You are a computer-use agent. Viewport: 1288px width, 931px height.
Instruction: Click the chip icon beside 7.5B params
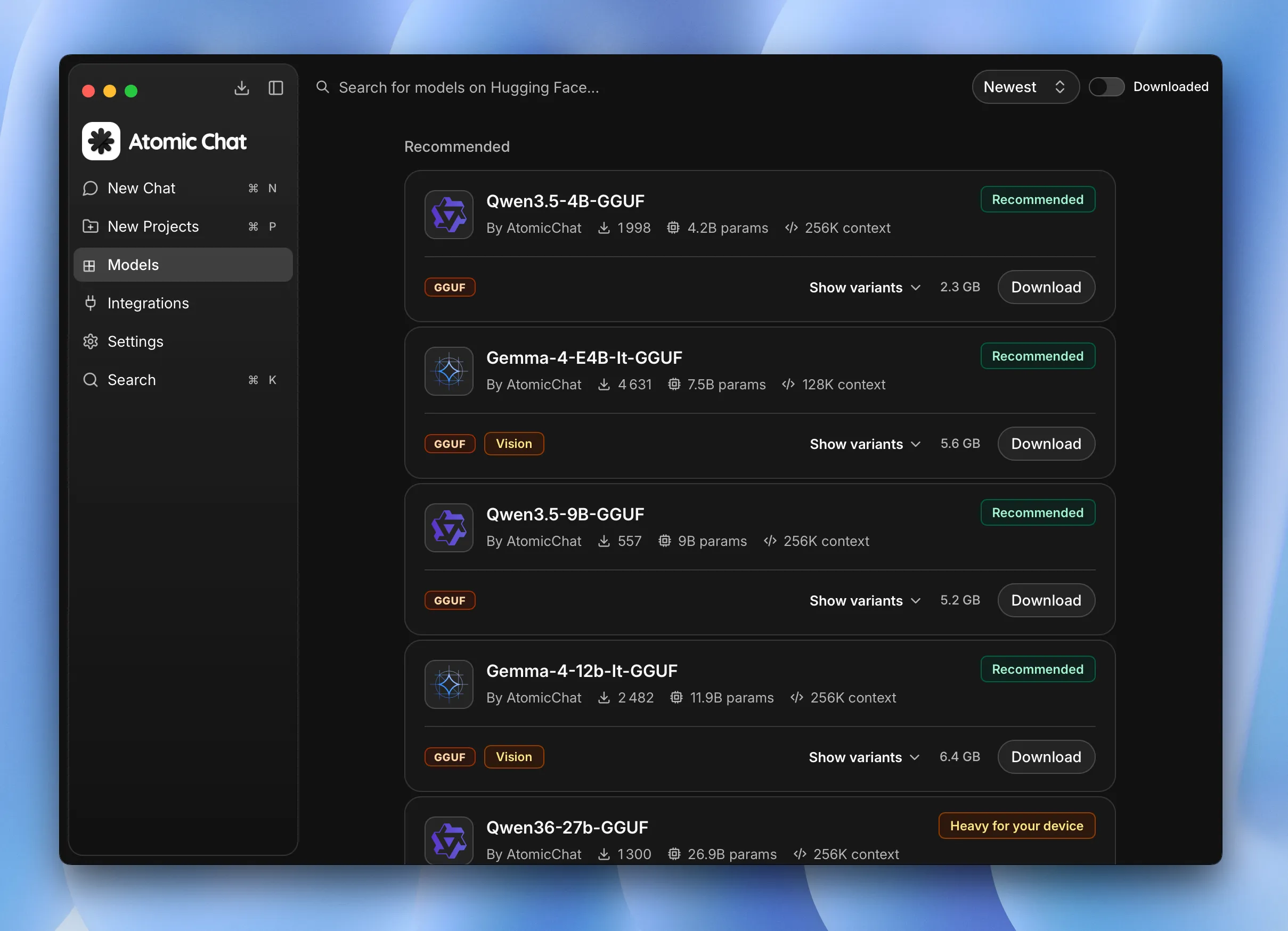click(x=673, y=385)
